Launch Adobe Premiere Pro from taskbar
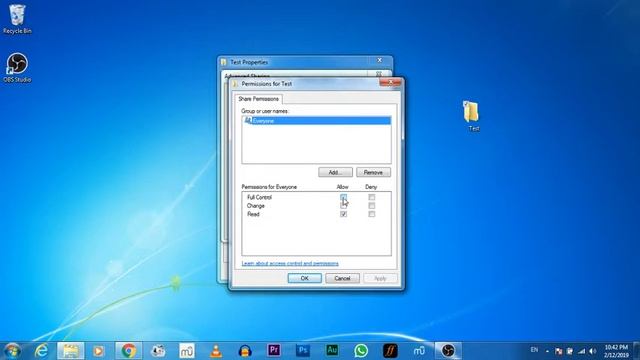This screenshot has height=360, width=640. tap(274, 350)
